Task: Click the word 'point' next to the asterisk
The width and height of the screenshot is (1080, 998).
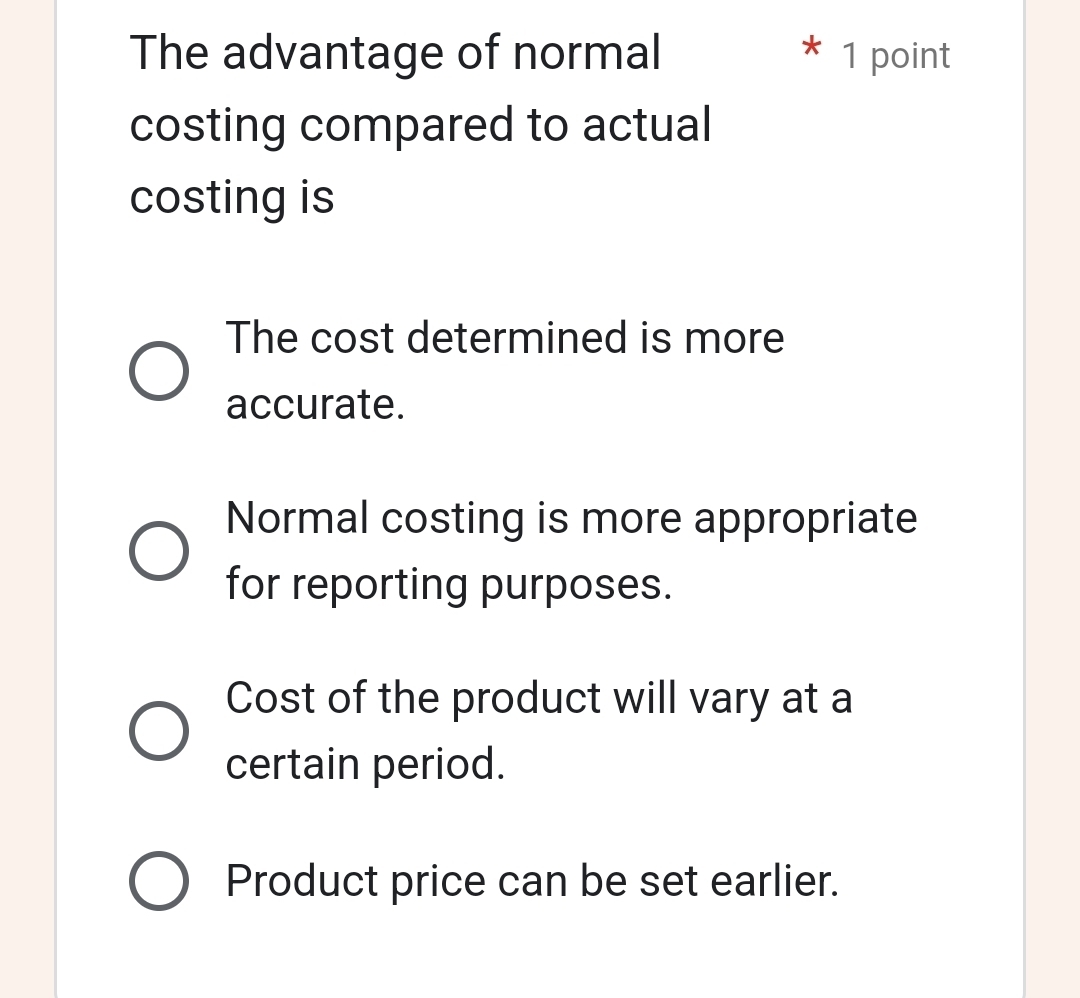Action: click(910, 57)
